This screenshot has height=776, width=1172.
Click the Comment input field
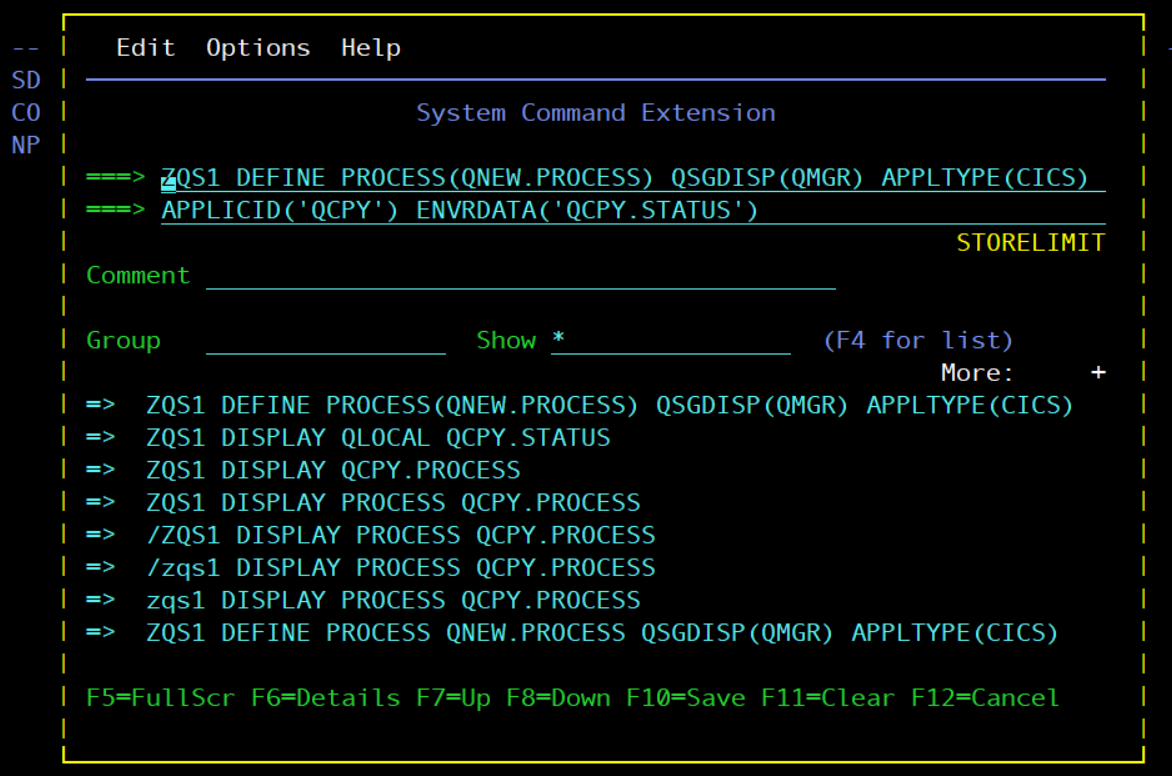pyautogui.click(x=520, y=275)
